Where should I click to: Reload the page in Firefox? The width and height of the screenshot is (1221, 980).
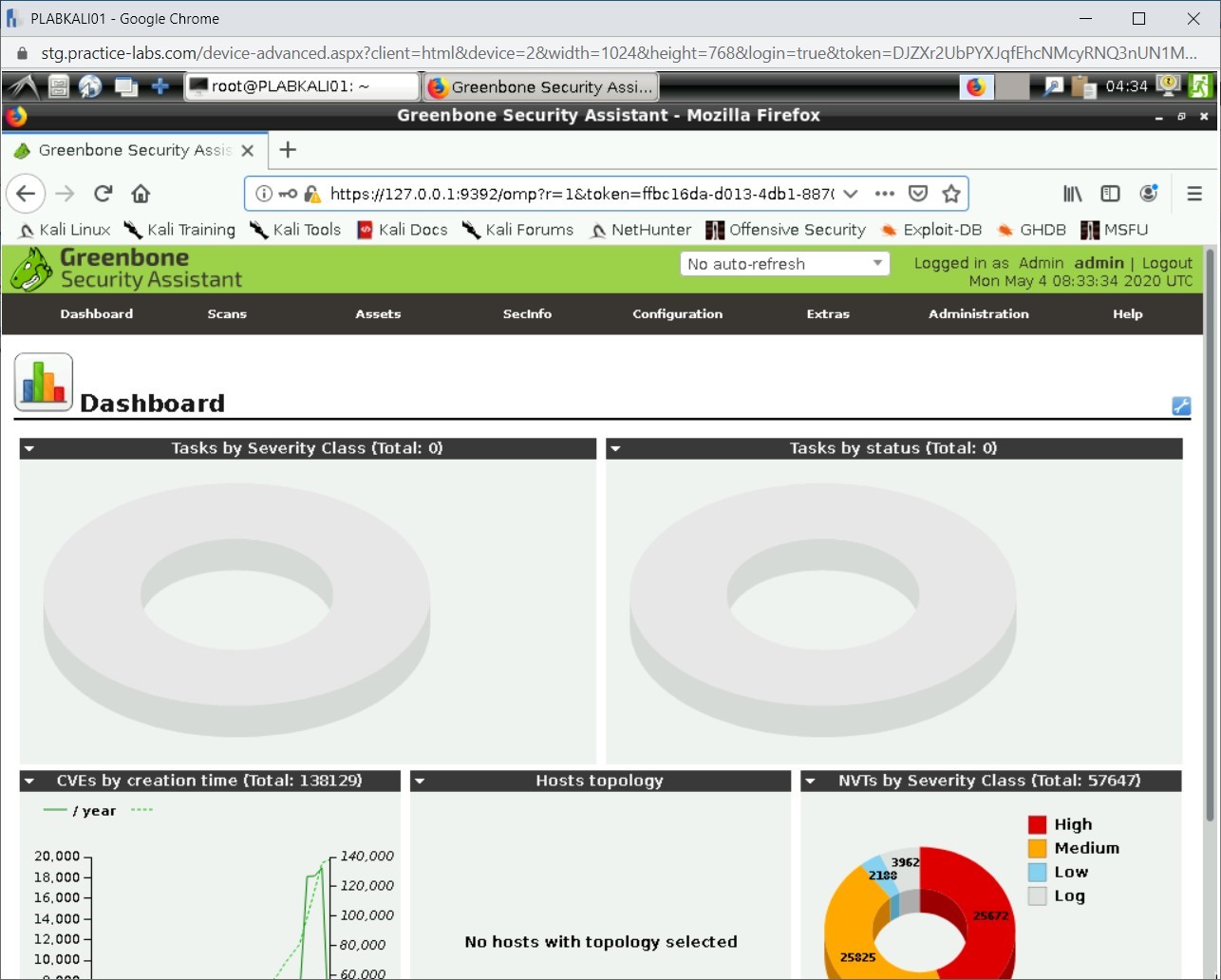(x=103, y=194)
